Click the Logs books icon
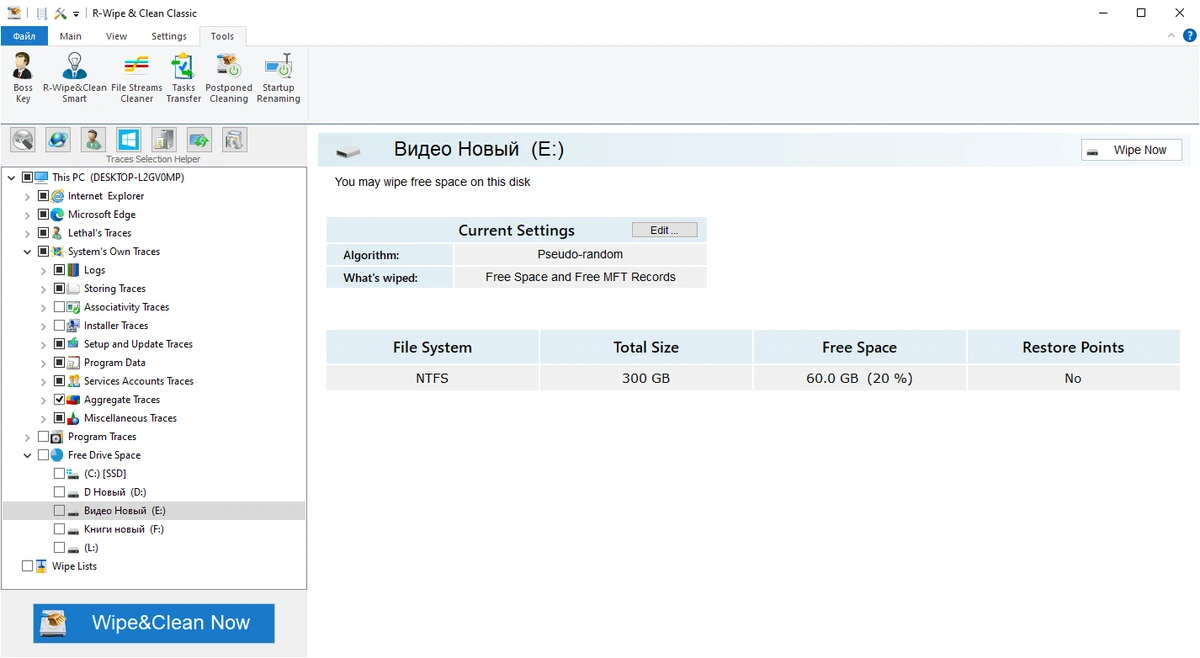The height and width of the screenshot is (658, 1200). tap(74, 270)
